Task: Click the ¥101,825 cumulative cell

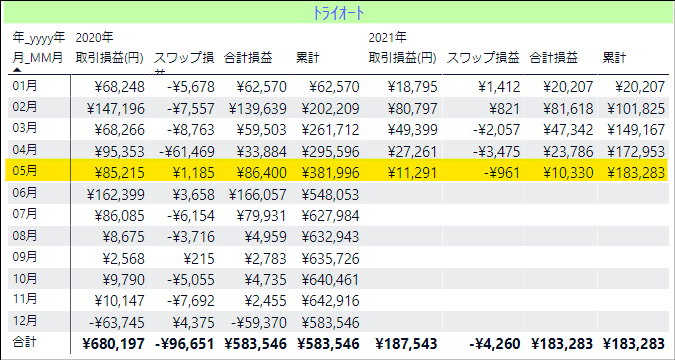Action: (x=636, y=109)
